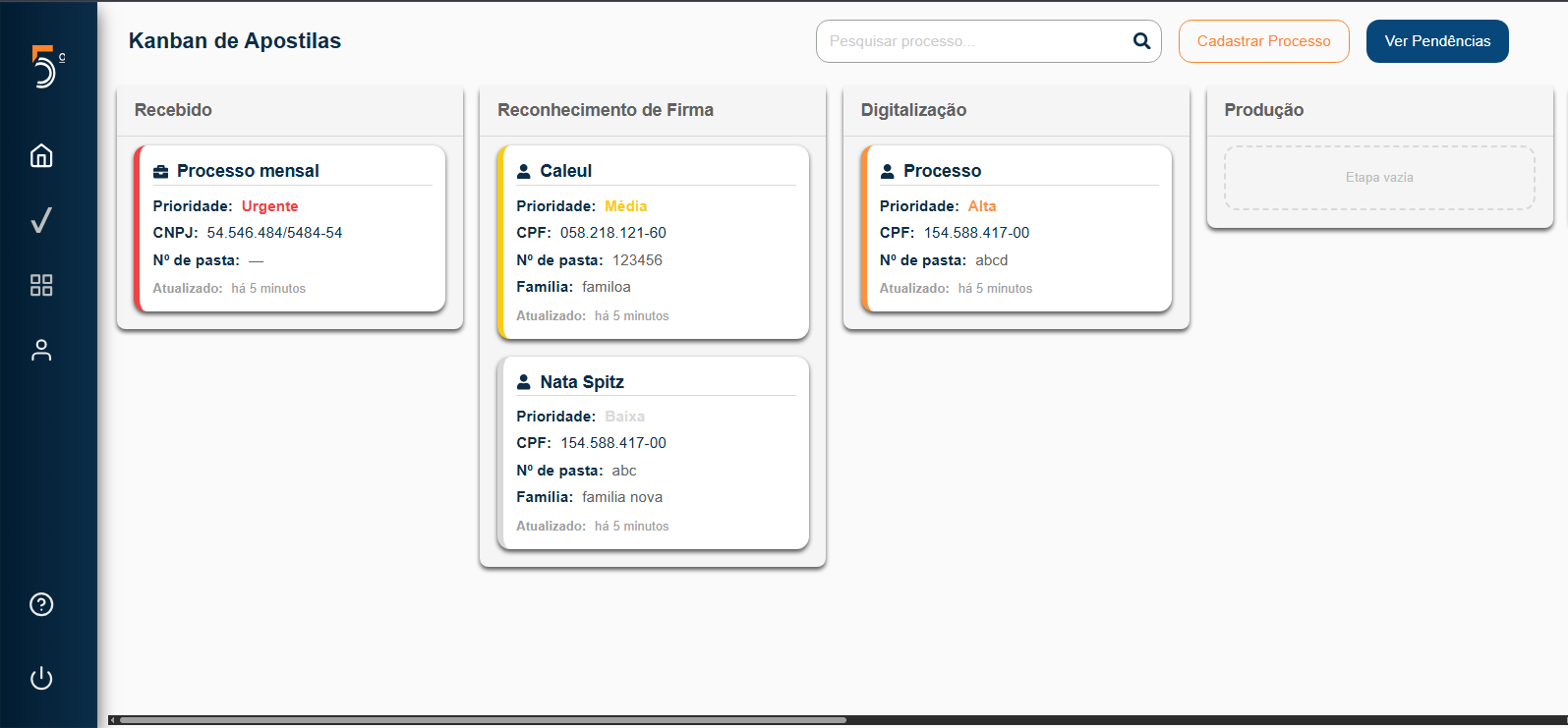Focus the Pesquisar processo search field
This screenshot has height=728, width=1568.
coord(973,41)
